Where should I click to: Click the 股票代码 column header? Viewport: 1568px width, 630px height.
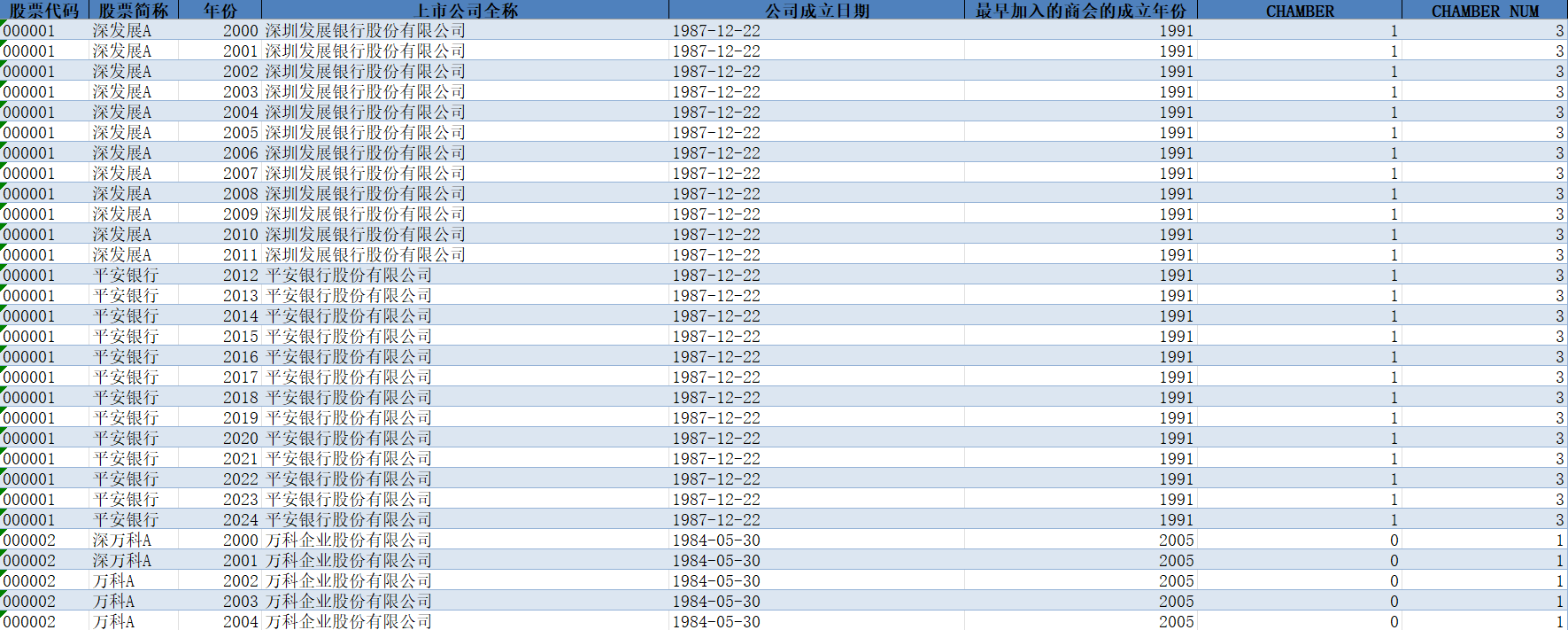click(x=44, y=11)
